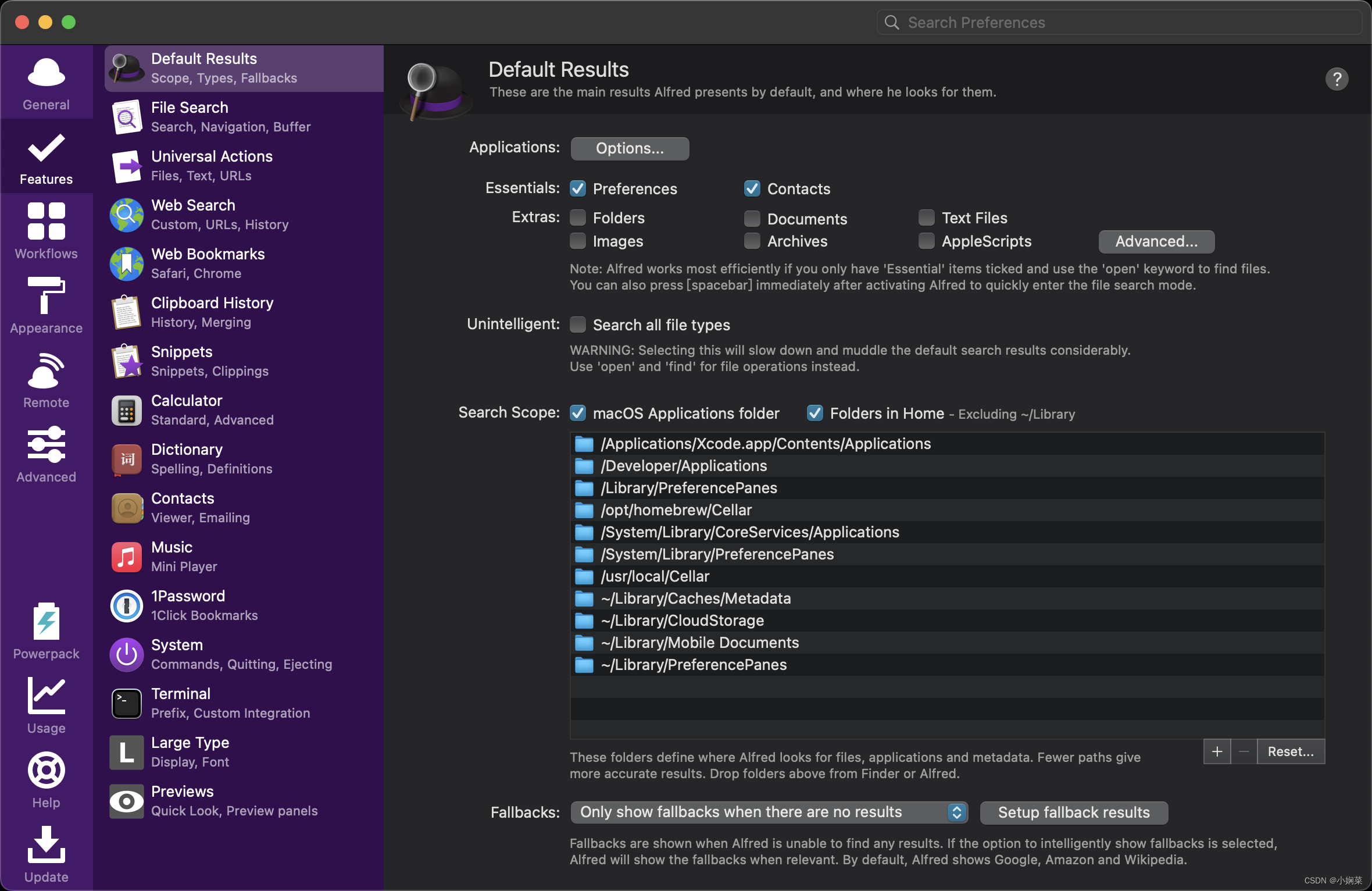1372x891 pixels.
Task: Open Snippets settings entry
Action: (x=244, y=362)
